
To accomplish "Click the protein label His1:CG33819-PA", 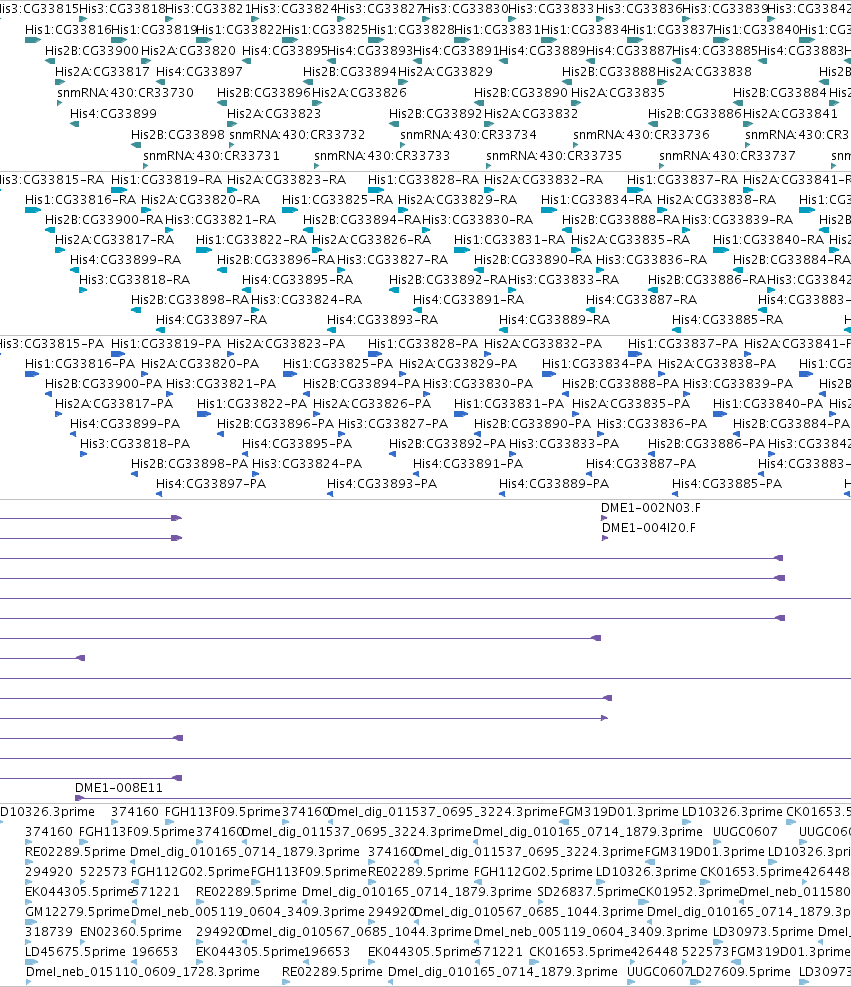I will (166, 344).
